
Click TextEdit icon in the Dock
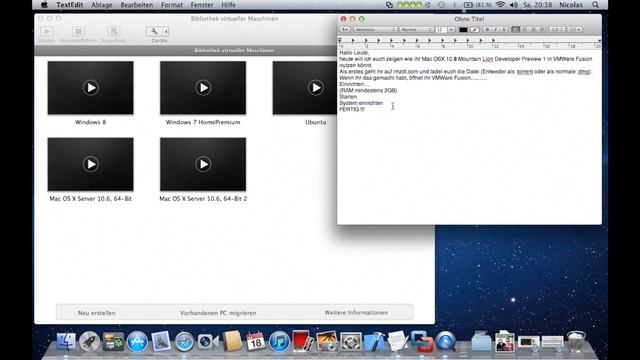coord(398,342)
